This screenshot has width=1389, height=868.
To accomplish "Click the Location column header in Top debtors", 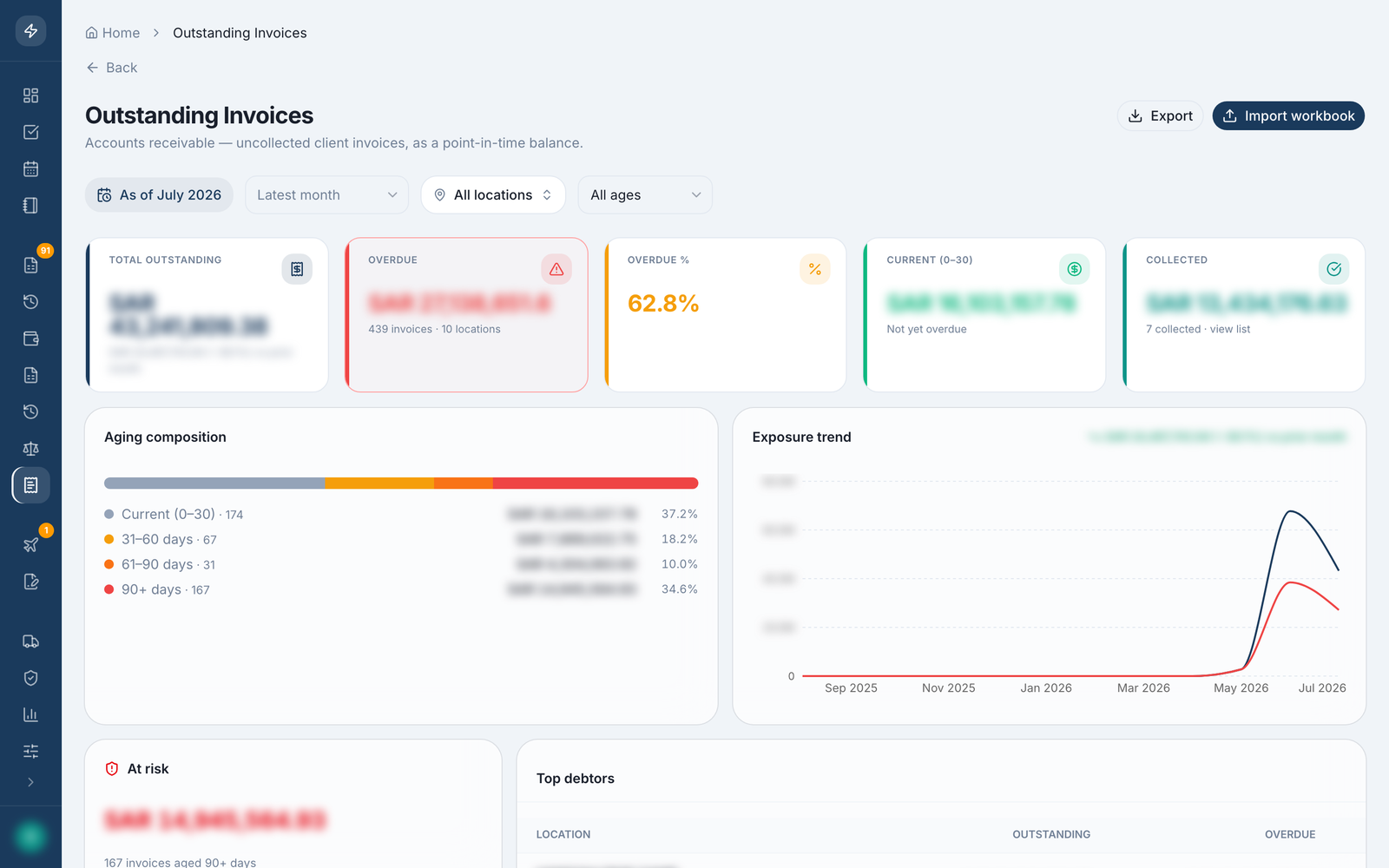I will tap(563, 834).
